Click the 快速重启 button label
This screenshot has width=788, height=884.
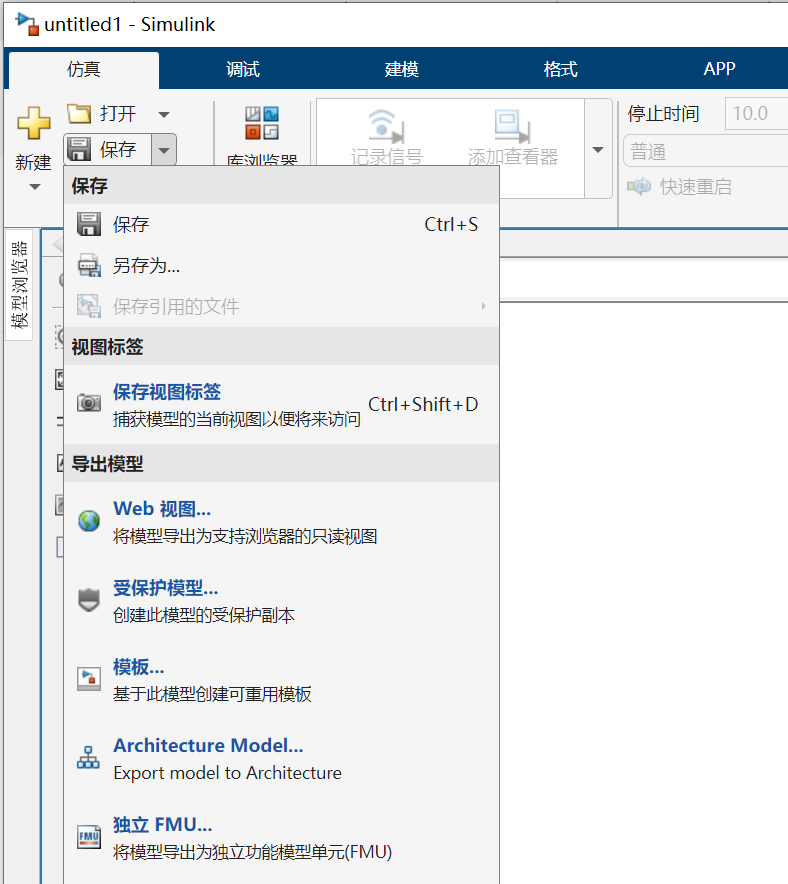pyautogui.click(x=696, y=187)
